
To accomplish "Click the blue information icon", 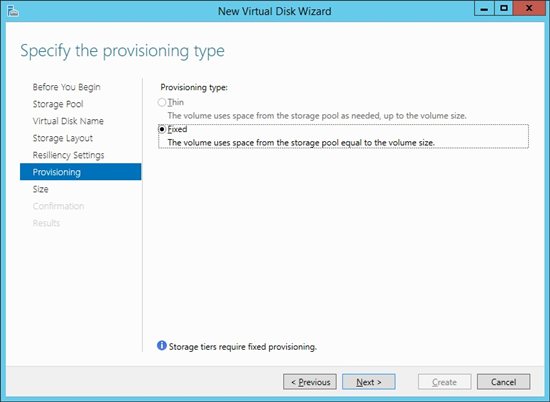I will tap(162, 346).
